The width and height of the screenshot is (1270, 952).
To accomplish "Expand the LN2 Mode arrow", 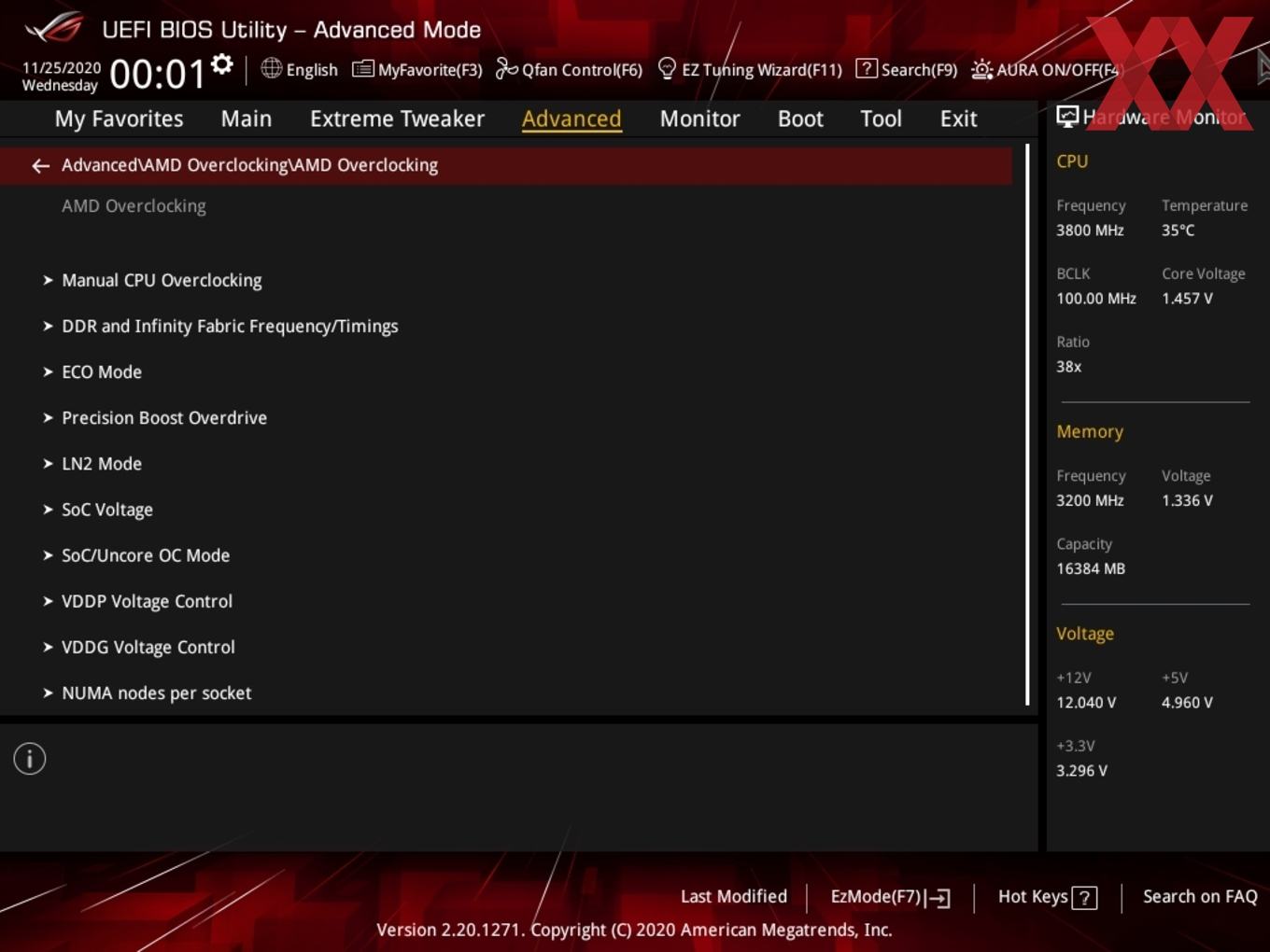I will click(48, 463).
